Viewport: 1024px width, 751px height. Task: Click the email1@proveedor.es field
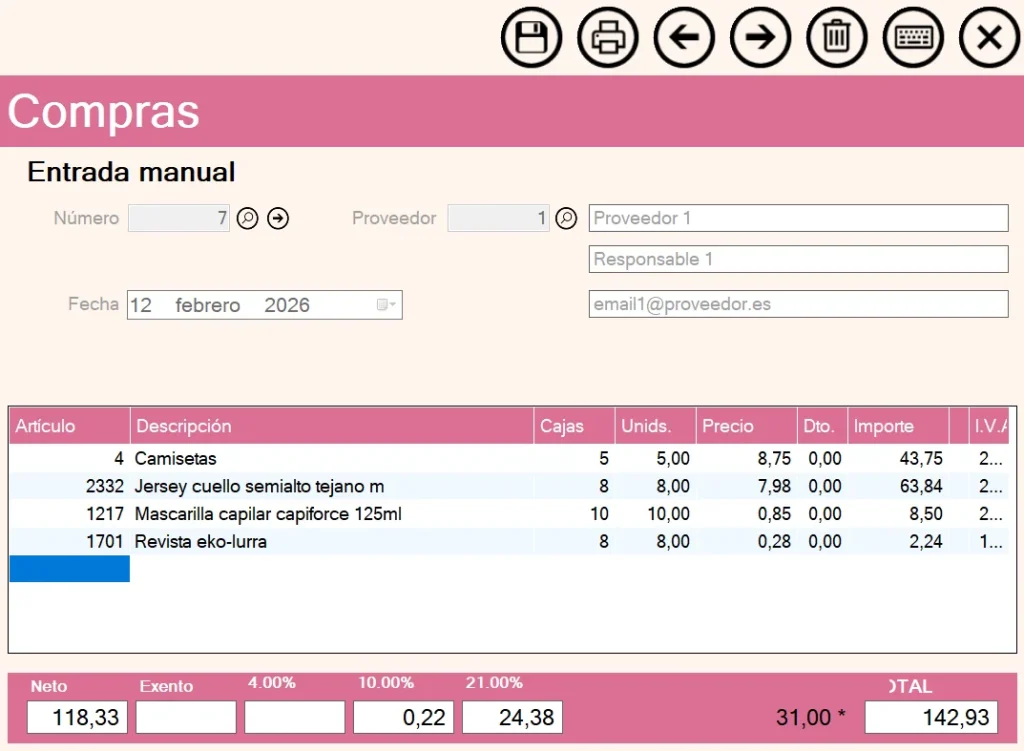798,304
